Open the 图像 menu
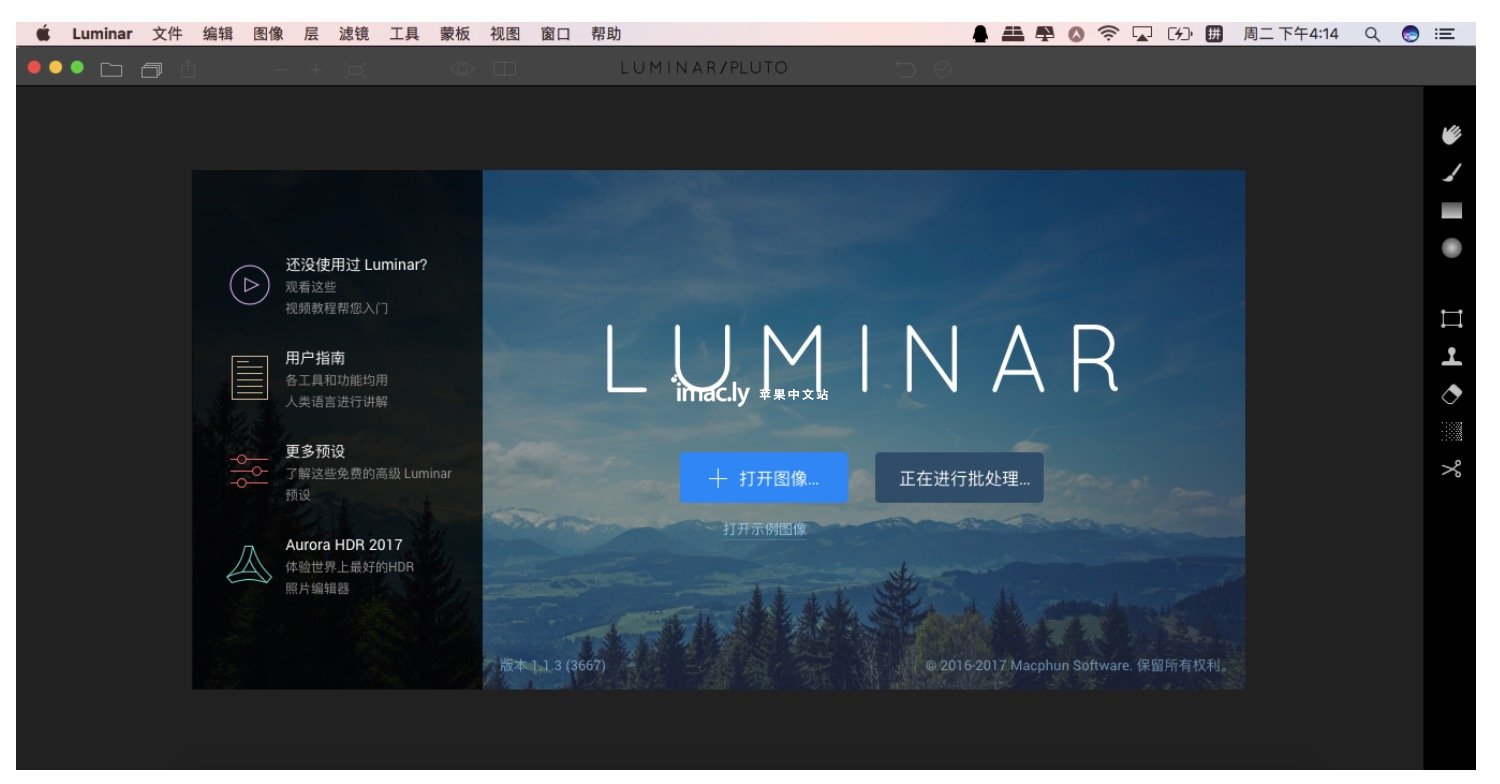Image resolution: width=1500 pixels, height=784 pixels. (268, 34)
